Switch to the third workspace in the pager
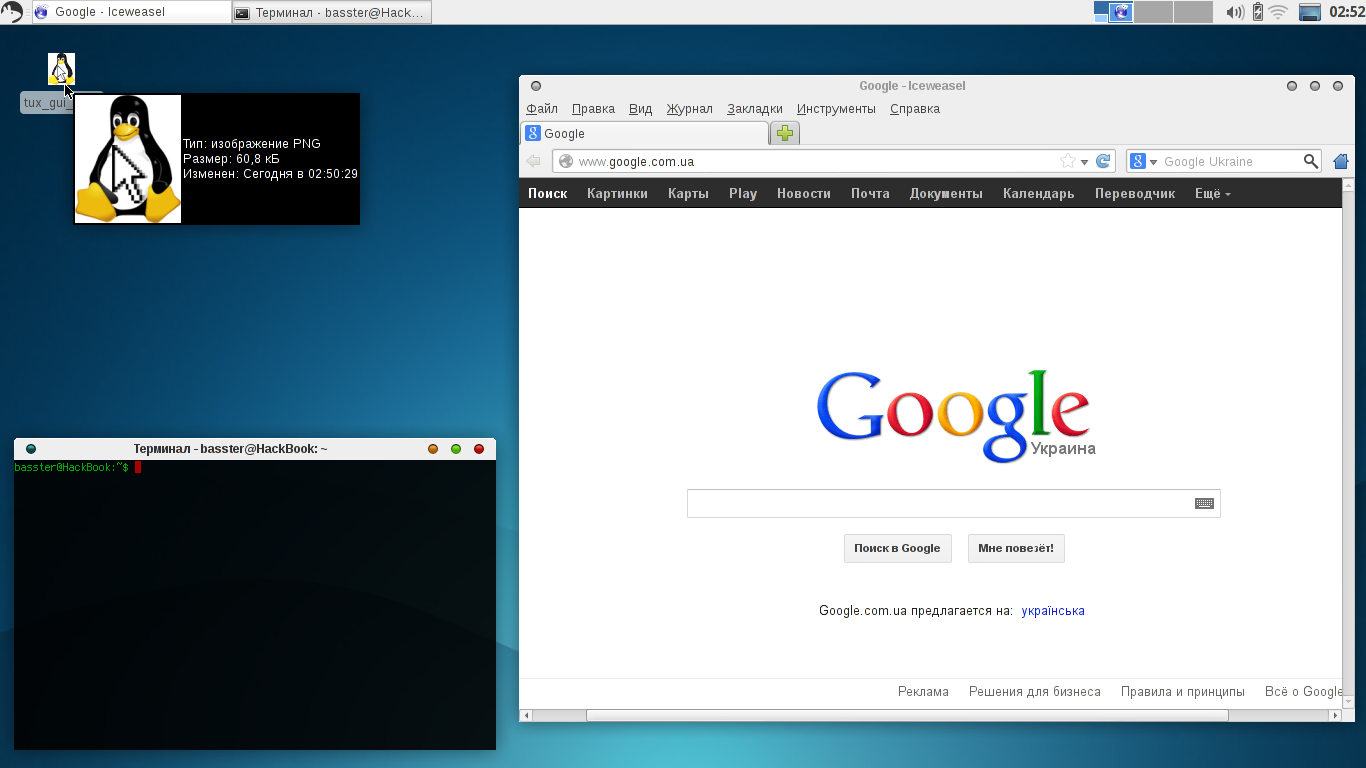Screen dimensions: 1366x768 point(1193,12)
